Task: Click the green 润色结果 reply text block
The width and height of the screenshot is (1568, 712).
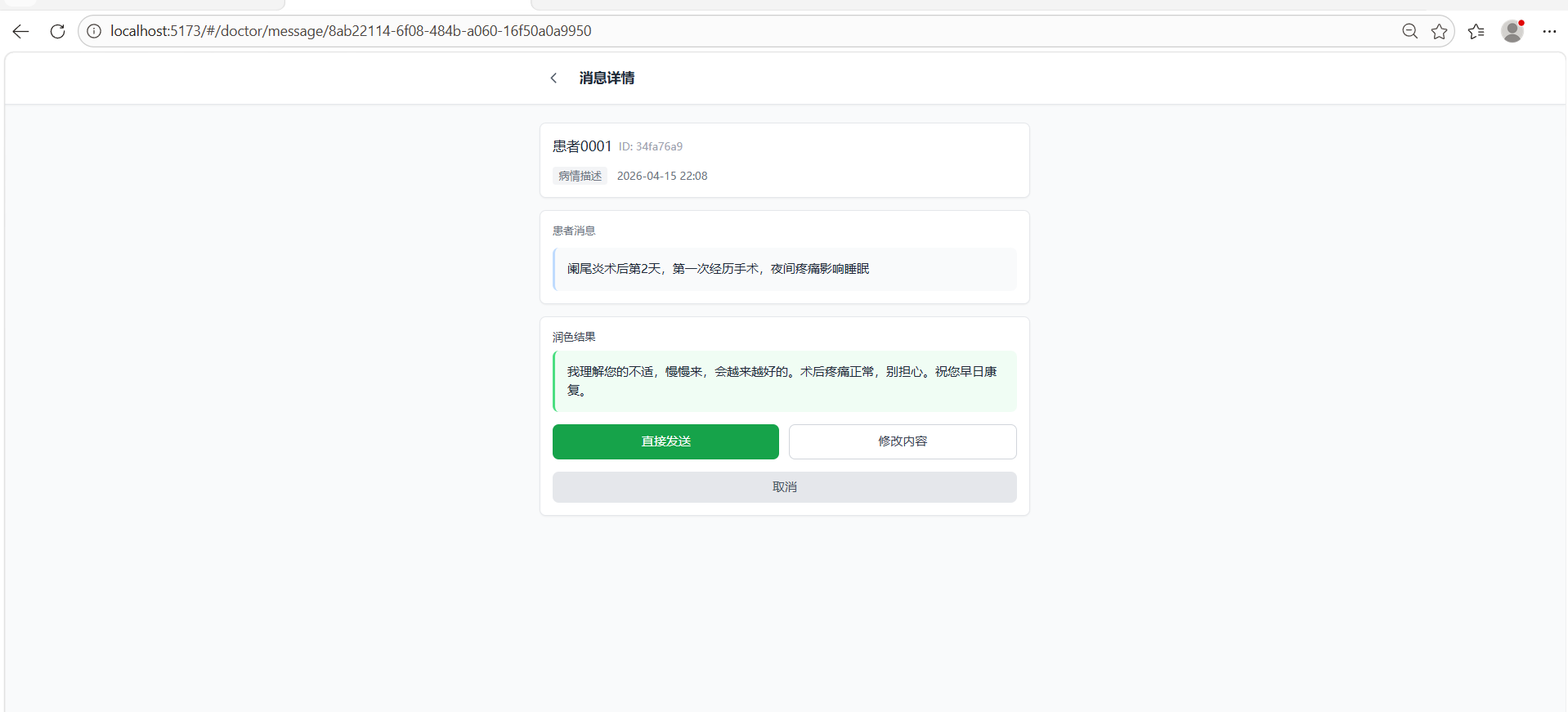Action: (783, 381)
